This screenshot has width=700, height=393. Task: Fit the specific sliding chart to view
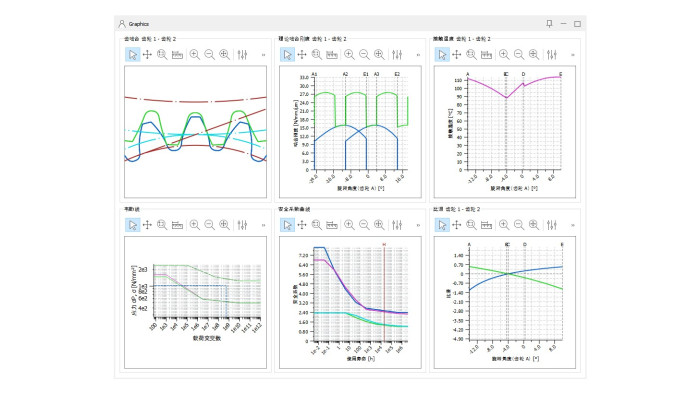point(534,225)
